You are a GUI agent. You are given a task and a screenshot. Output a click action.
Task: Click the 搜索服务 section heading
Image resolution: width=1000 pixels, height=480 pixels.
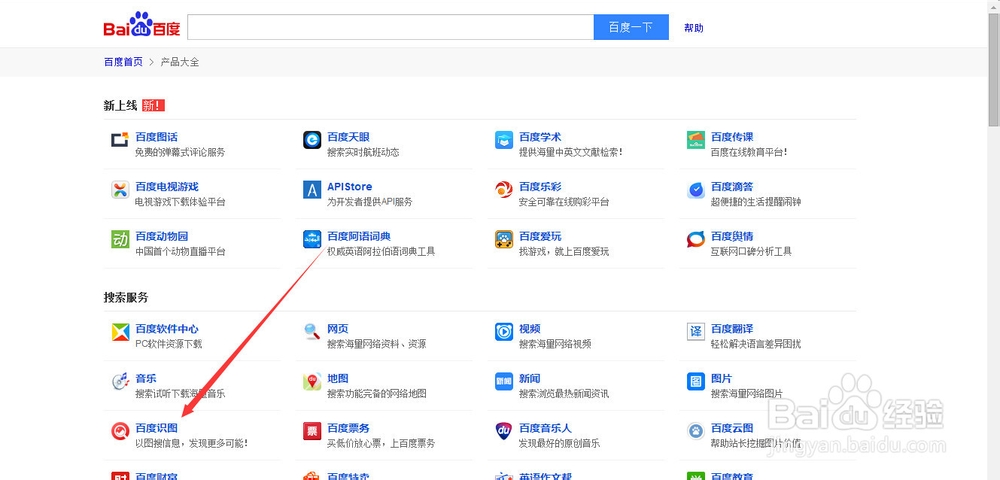point(126,298)
